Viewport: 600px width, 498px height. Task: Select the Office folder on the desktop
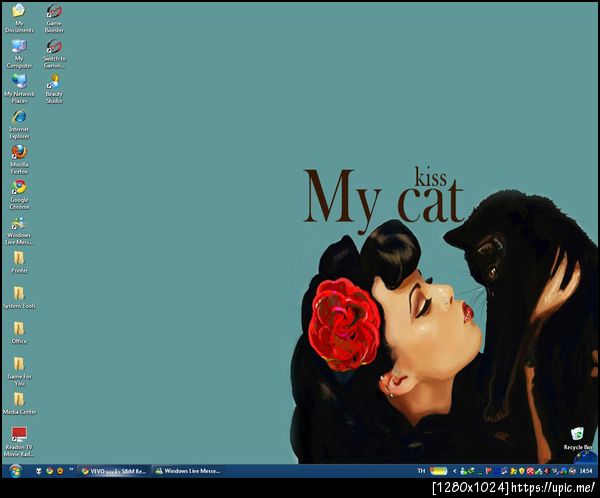[x=19, y=333]
